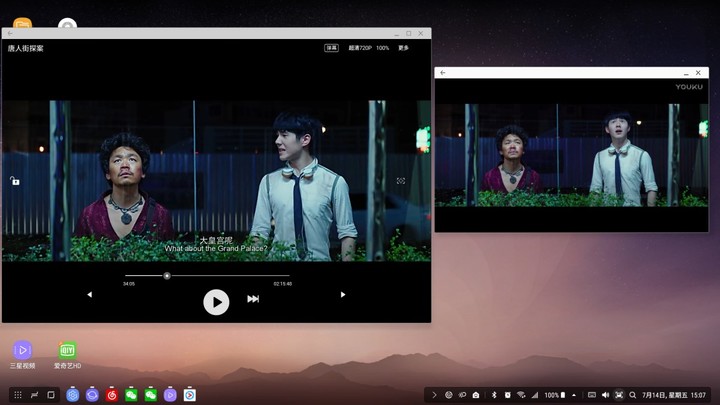Screen dimensions: 720x405
Task: Open the 更多 menu in the player
Action: point(403,48)
